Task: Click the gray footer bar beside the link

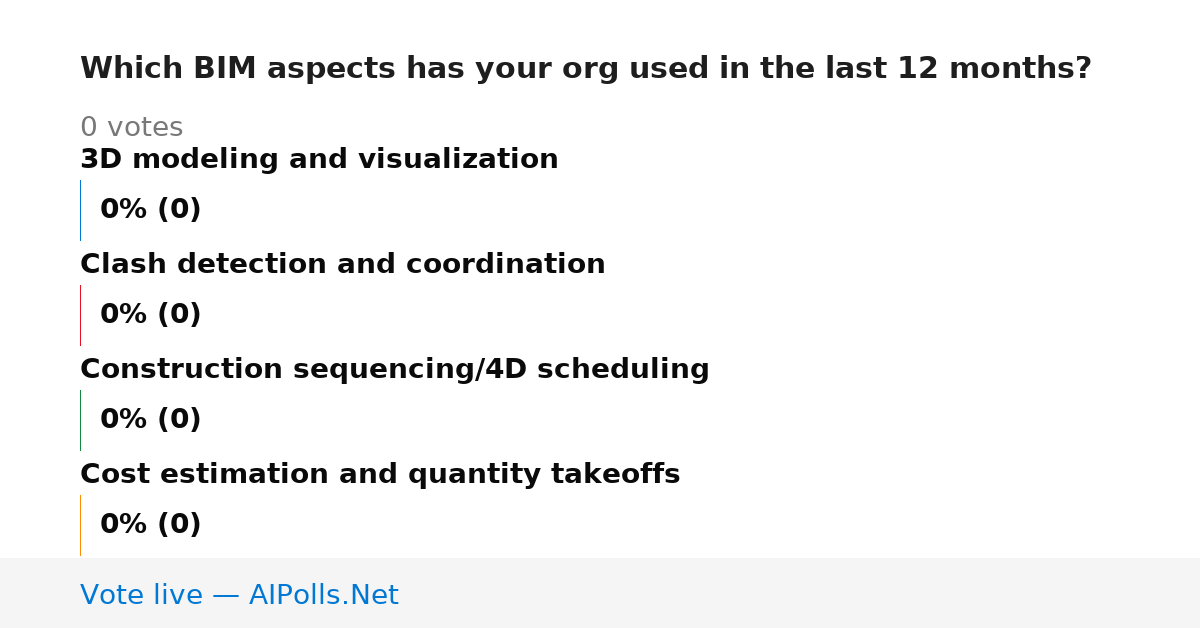Action: (x=800, y=593)
